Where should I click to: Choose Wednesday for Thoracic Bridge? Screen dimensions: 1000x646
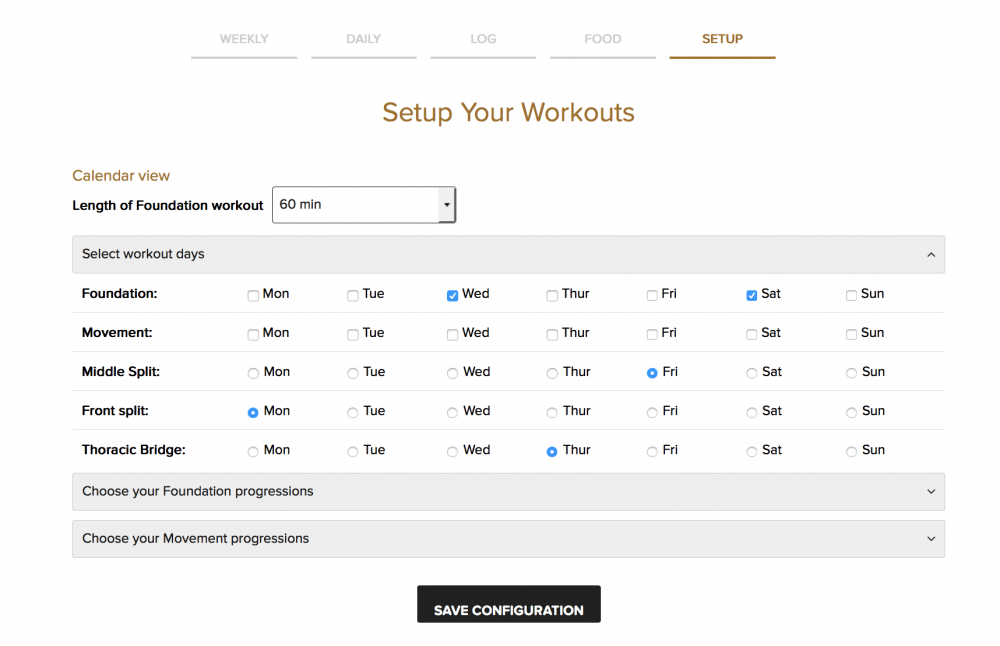coord(452,451)
